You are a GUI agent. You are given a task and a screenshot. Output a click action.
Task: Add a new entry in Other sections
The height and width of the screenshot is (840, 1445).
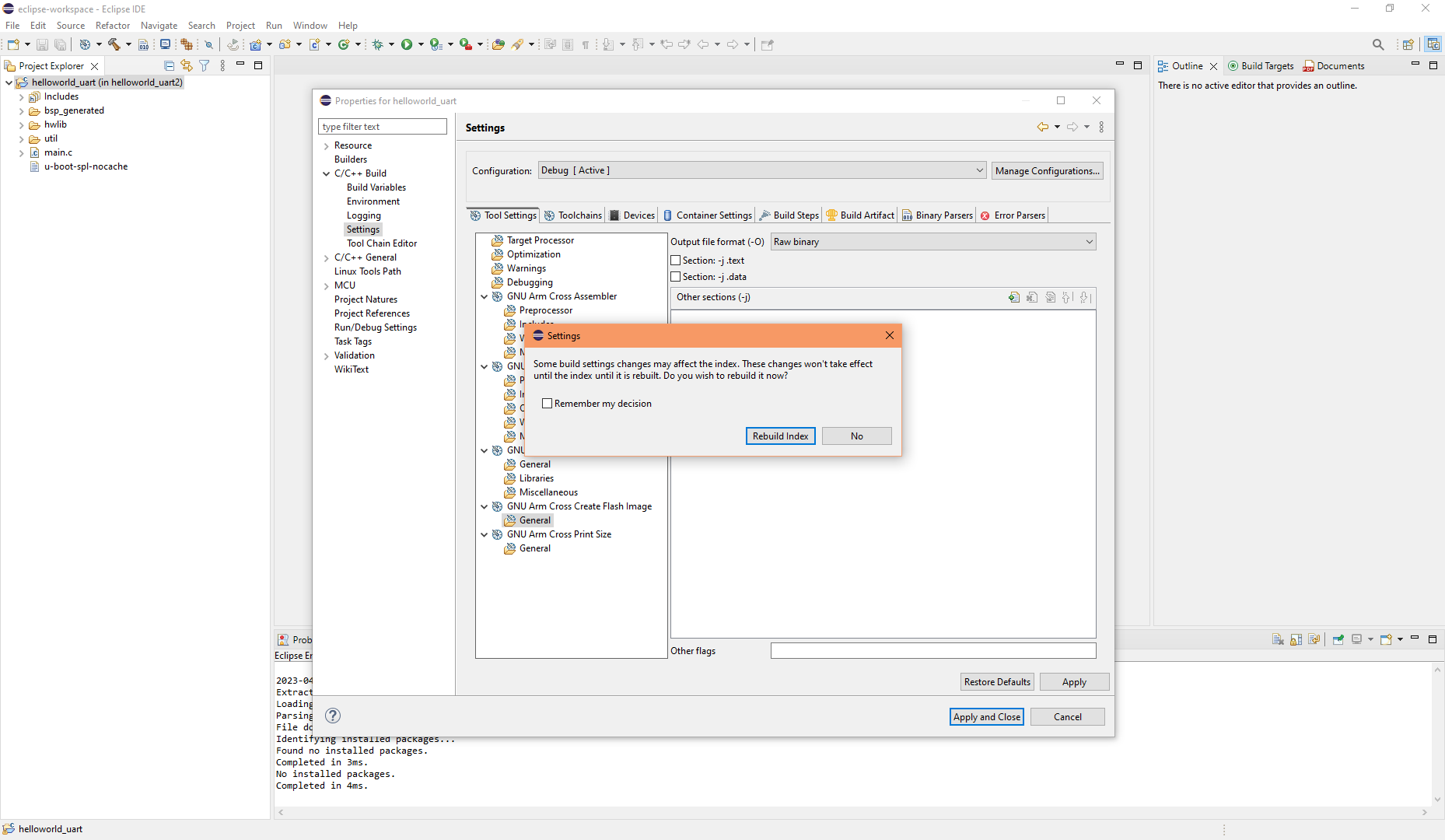tap(1014, 297)
